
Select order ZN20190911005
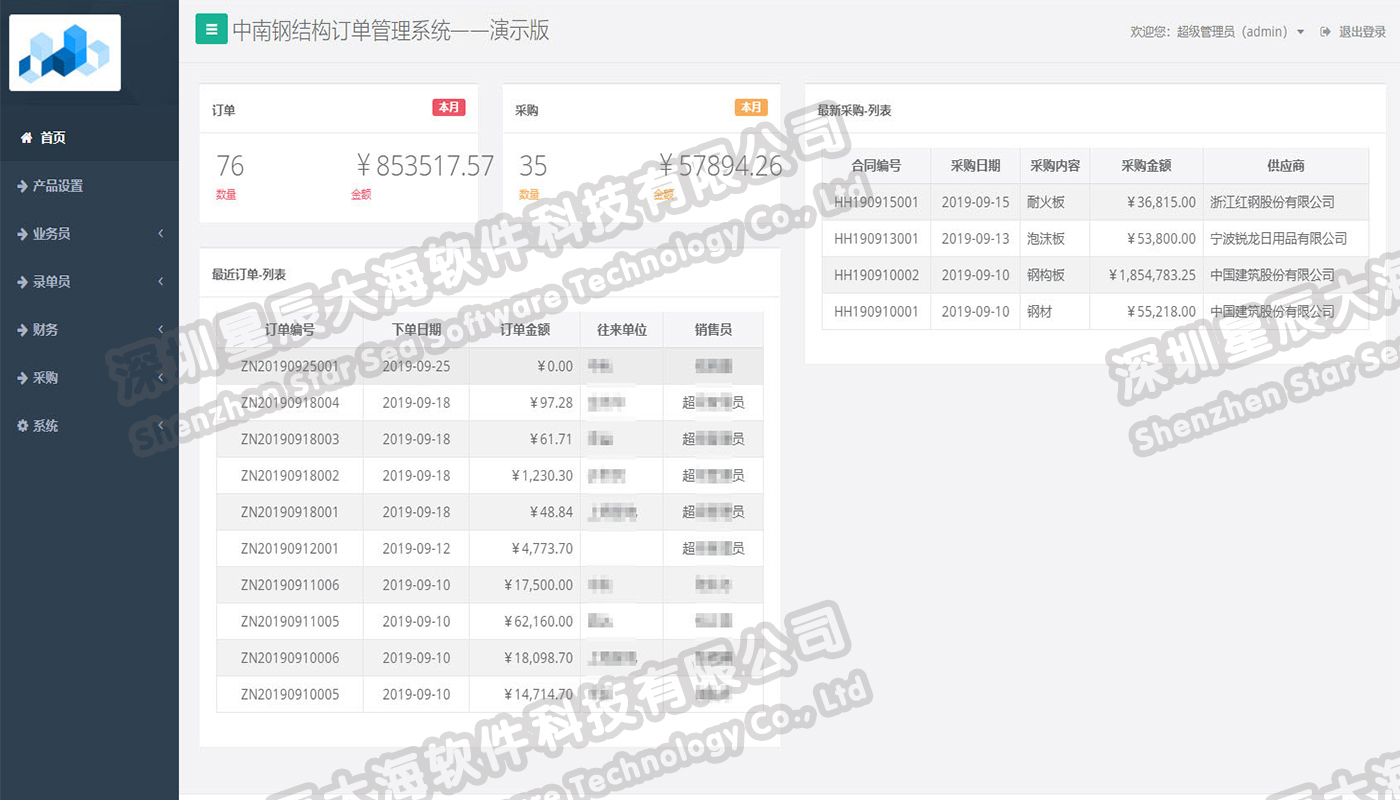pos(290,622)
